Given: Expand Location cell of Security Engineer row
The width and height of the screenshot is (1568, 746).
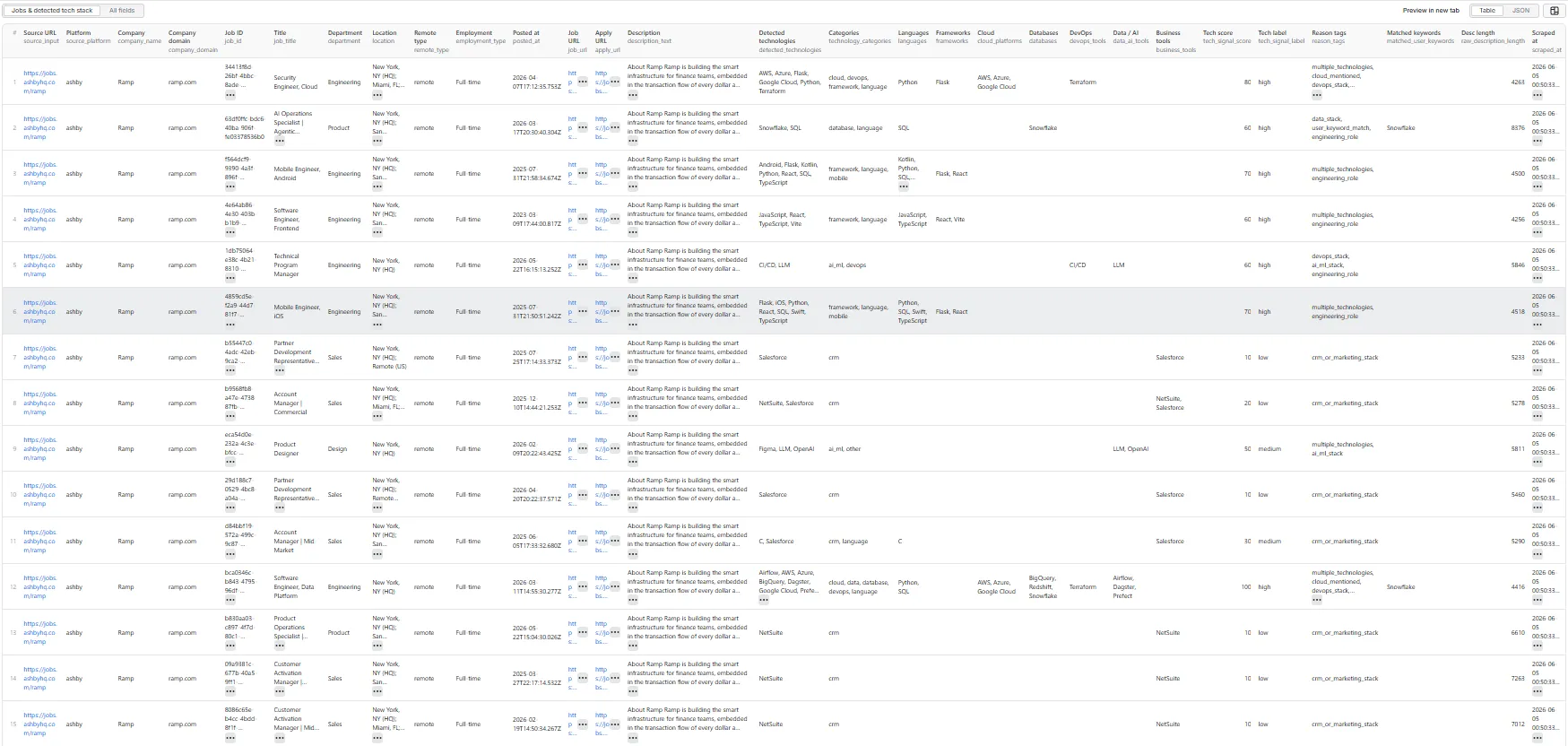Looking at the screenshot, I should 377,95.
